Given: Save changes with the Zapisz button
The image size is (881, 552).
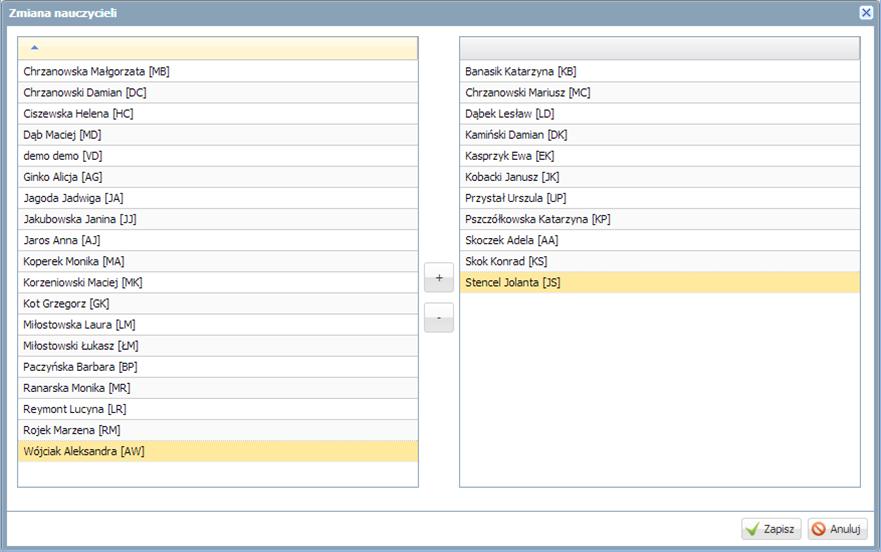Looking at the screenshot, I should 771,529.
